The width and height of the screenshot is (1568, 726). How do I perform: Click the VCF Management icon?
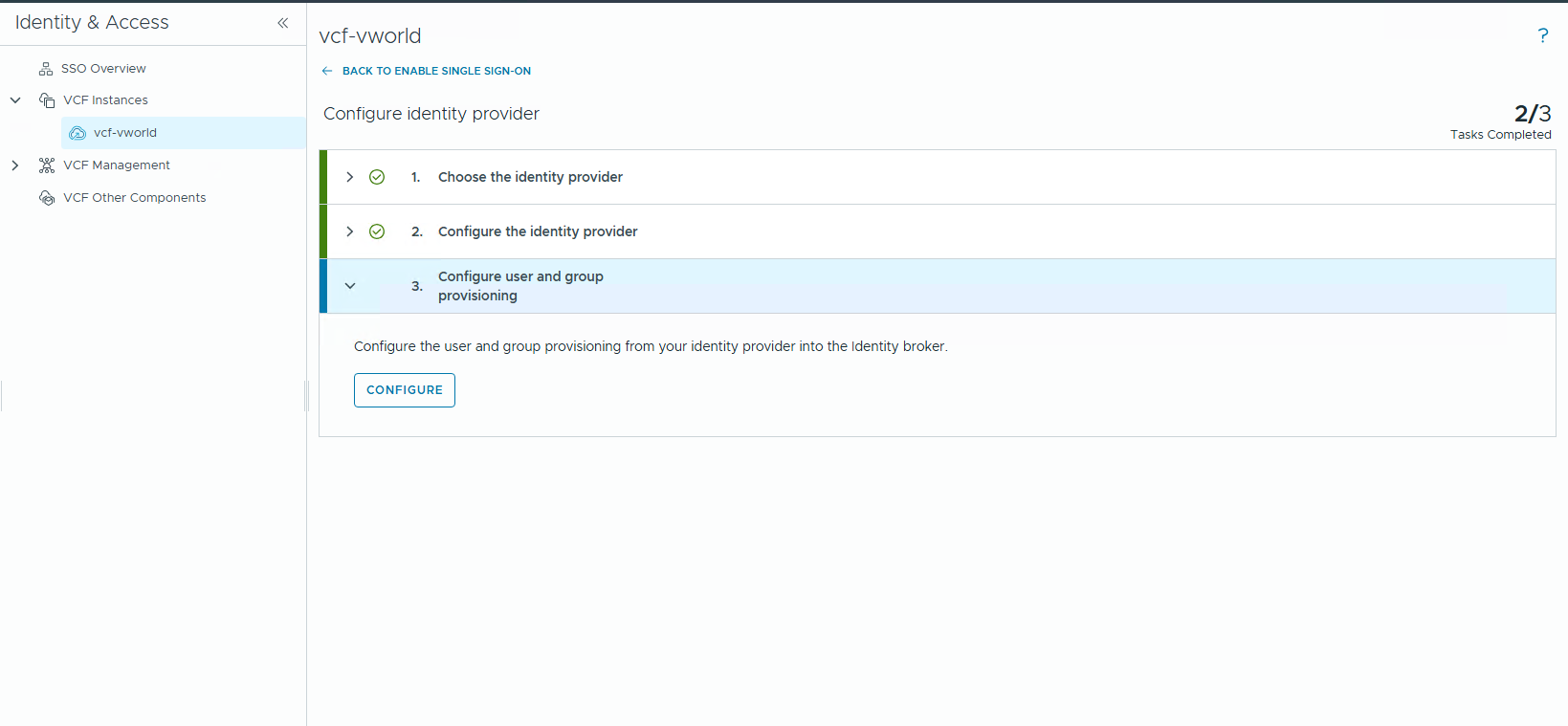click(47, 165)
